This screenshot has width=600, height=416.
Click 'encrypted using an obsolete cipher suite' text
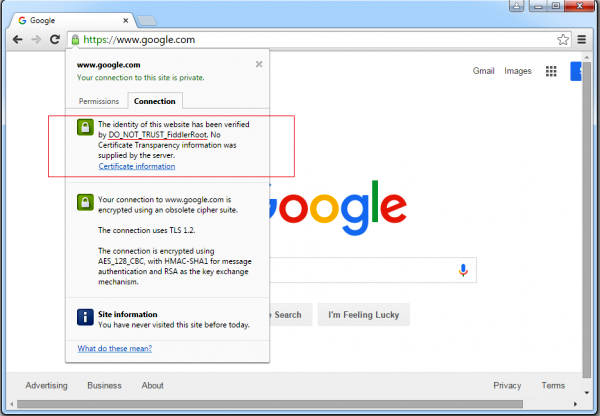point(168,210)
